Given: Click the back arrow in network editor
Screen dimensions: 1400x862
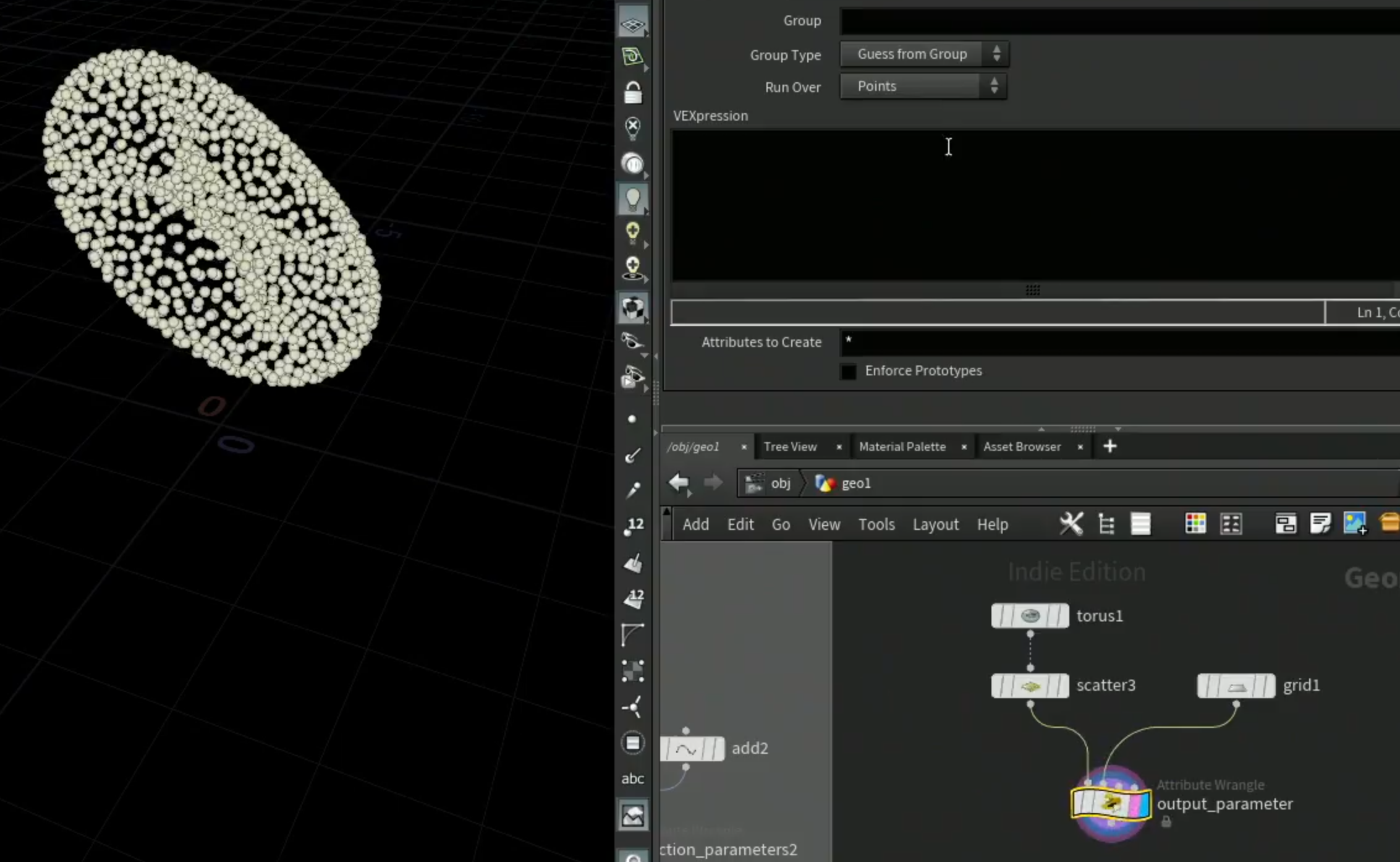Looking at the screenshot, I should pyautogui.click(x=679, y=483).
